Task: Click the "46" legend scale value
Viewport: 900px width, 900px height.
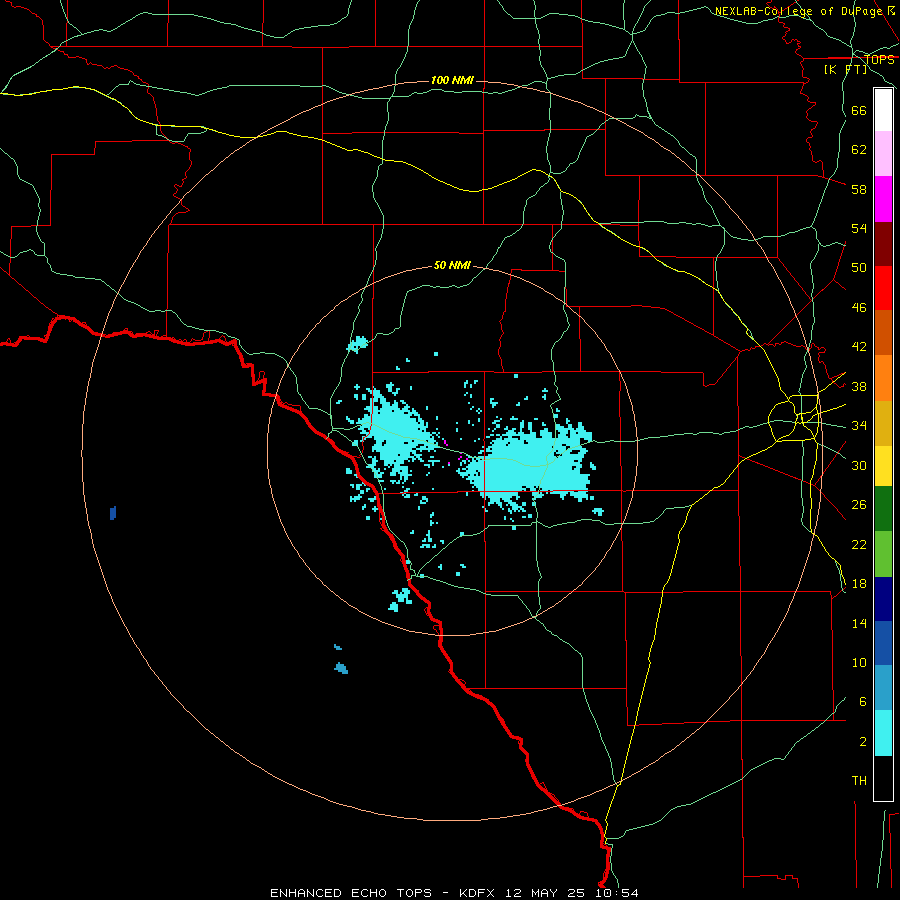Action: [859, 308]
